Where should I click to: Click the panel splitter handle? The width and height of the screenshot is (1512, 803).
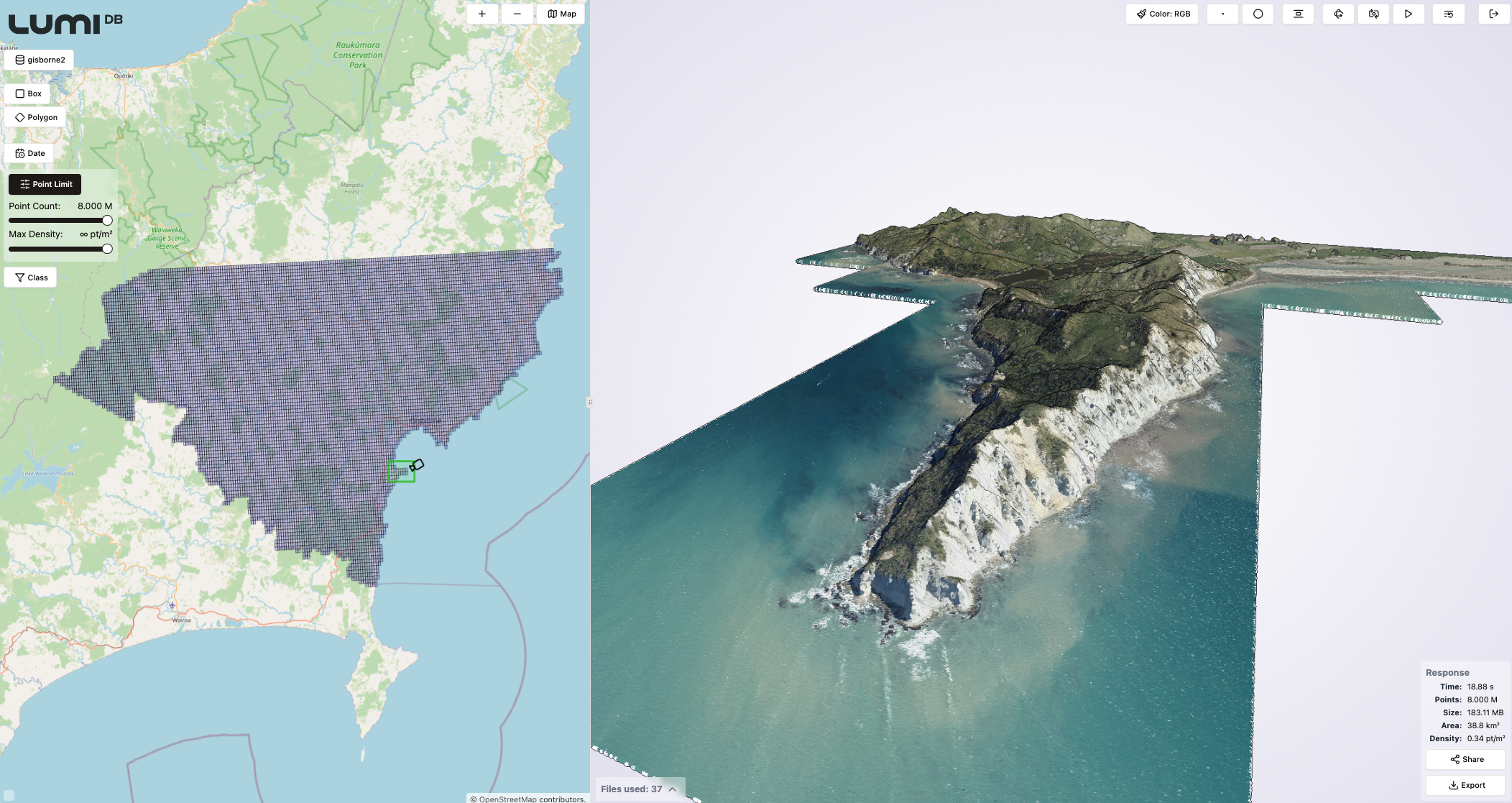pos(590,402)
